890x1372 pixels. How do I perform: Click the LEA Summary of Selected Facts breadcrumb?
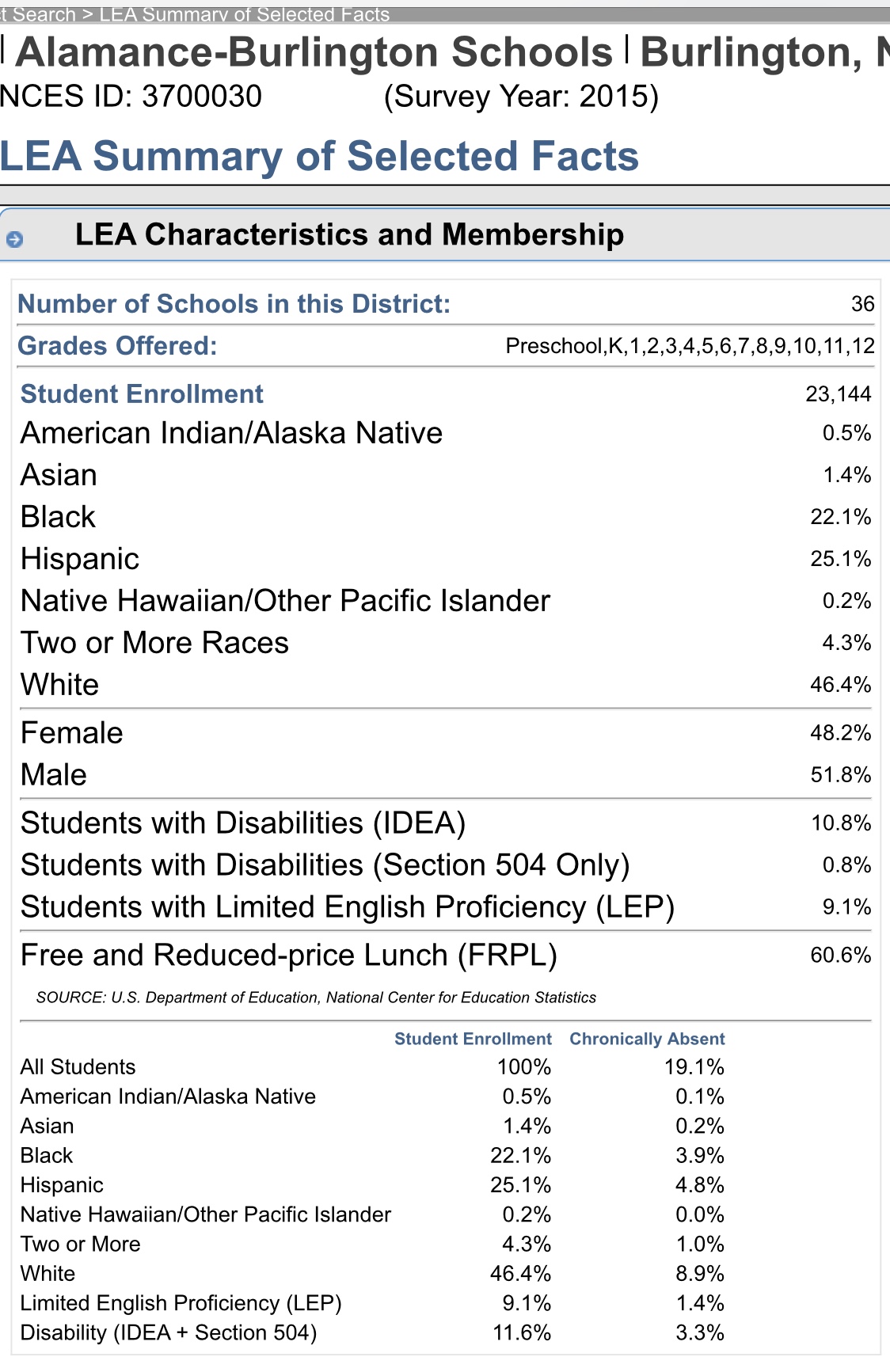(x=244, y=14)
